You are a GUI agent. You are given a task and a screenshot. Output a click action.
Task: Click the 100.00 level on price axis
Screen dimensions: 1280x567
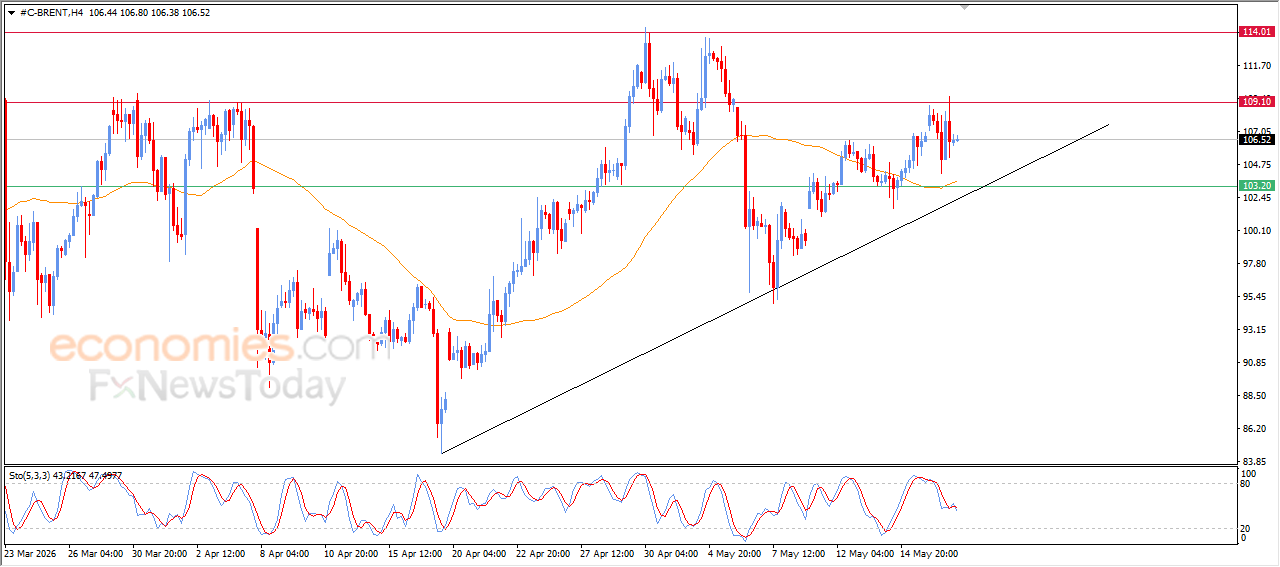tap(1255, 231)
